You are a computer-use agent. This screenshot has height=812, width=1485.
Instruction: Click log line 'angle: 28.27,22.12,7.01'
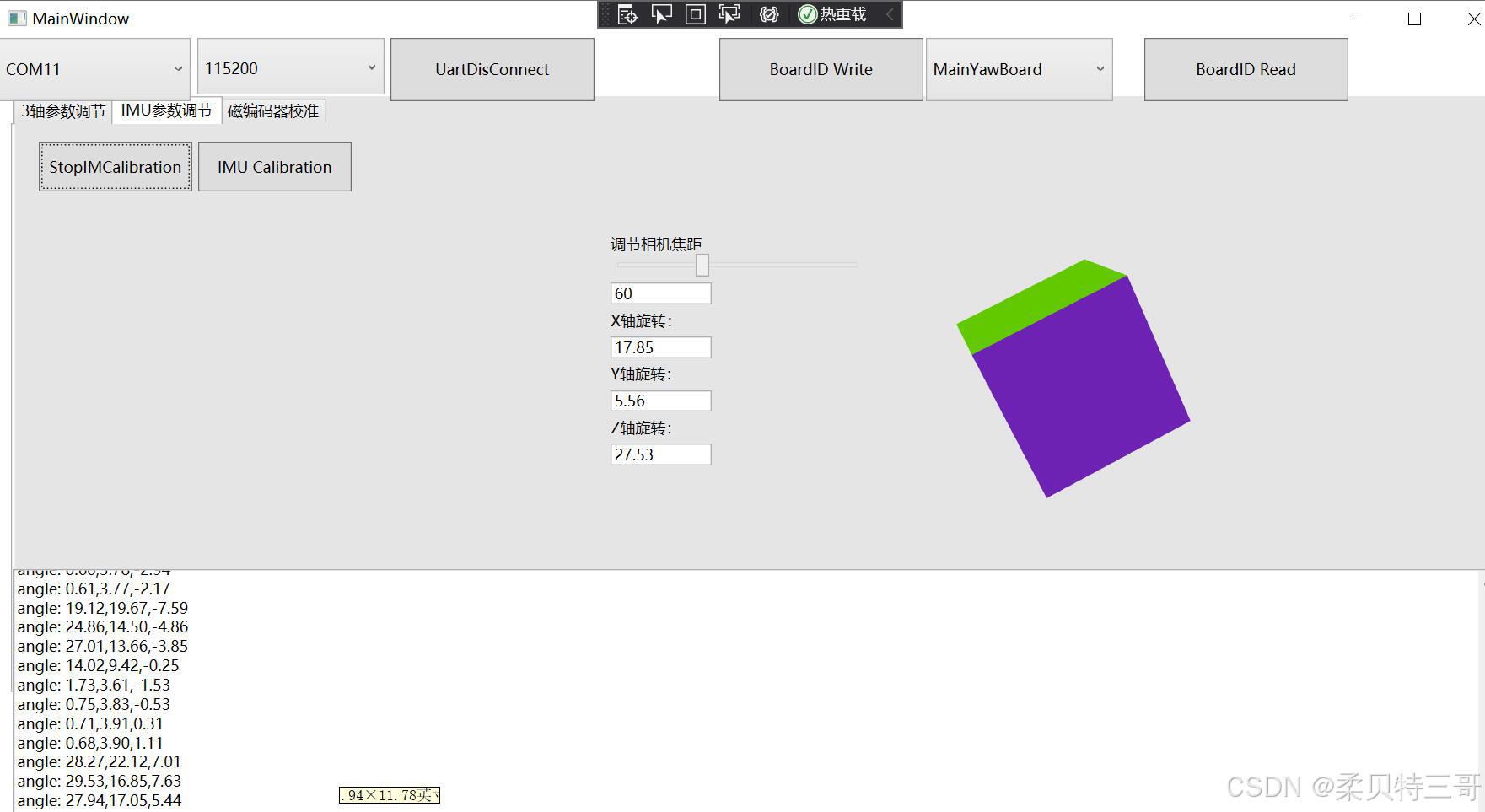[100, 761]
